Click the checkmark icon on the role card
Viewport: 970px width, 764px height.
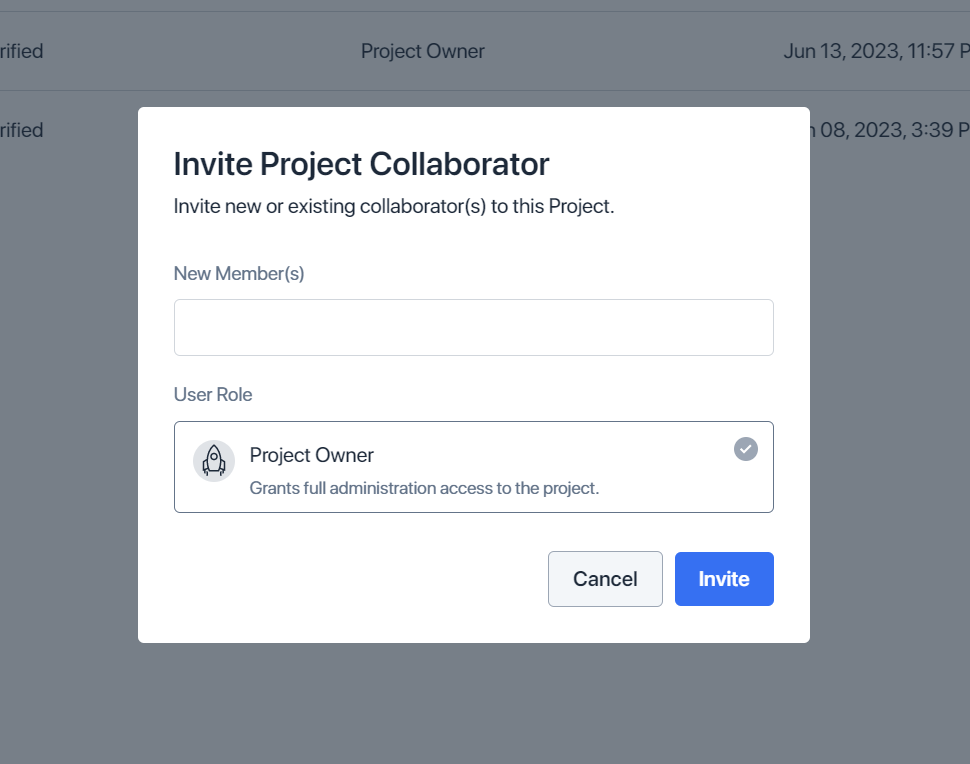(x=745, y=449)
